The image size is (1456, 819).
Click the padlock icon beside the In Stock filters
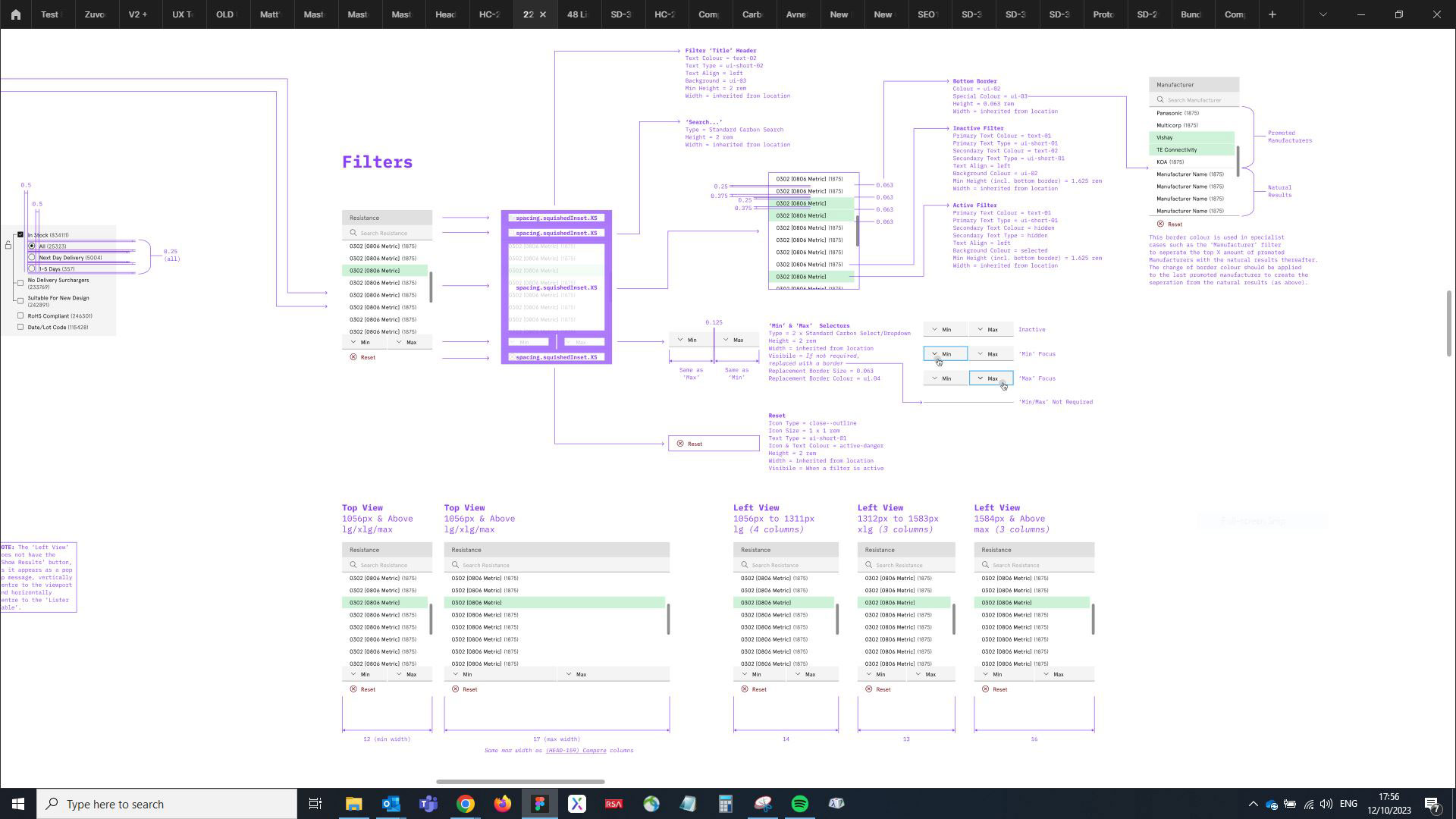point(8,245)
